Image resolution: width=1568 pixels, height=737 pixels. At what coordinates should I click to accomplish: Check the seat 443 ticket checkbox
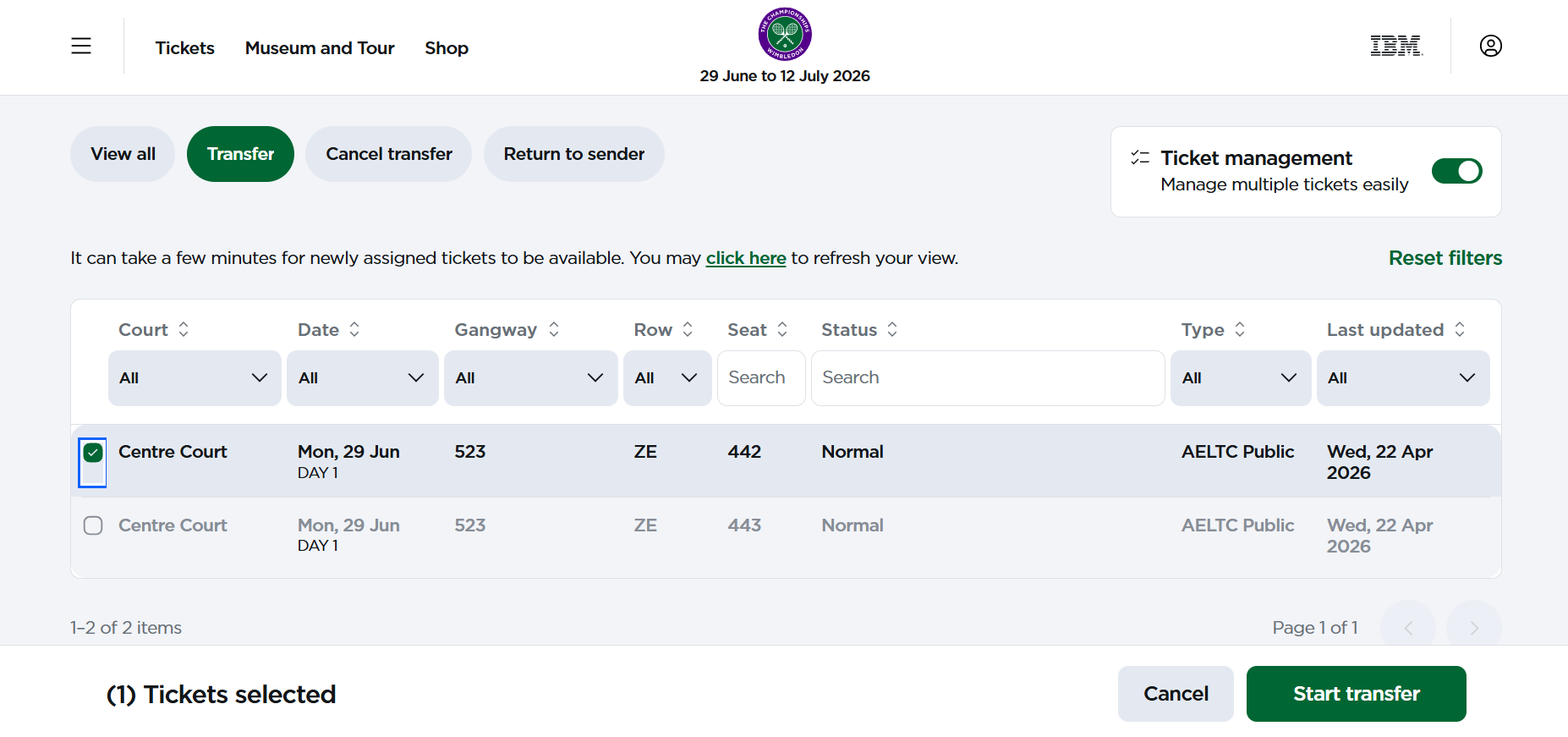point(93,525)
